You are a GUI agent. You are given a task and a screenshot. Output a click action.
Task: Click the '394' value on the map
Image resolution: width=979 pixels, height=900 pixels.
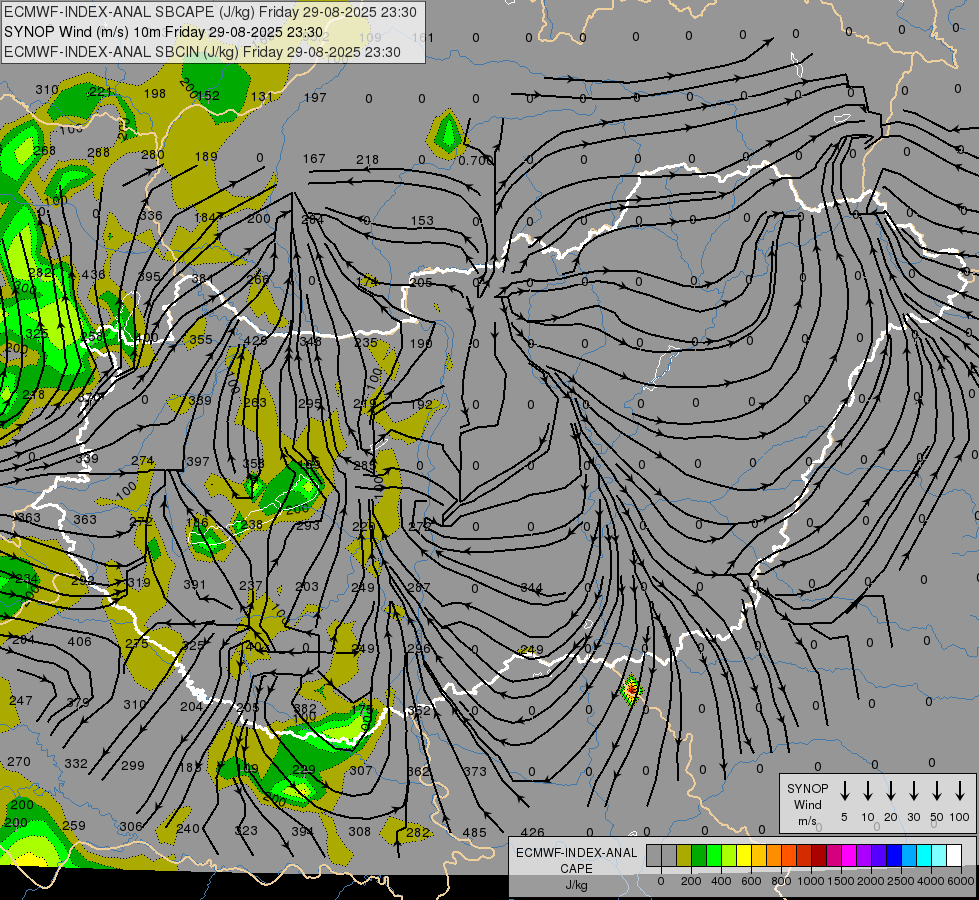[x=303, y=831]
